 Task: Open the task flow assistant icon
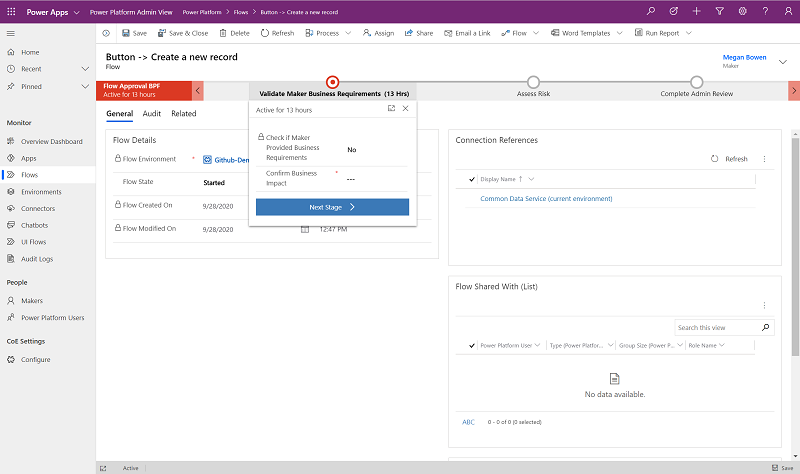673,11
